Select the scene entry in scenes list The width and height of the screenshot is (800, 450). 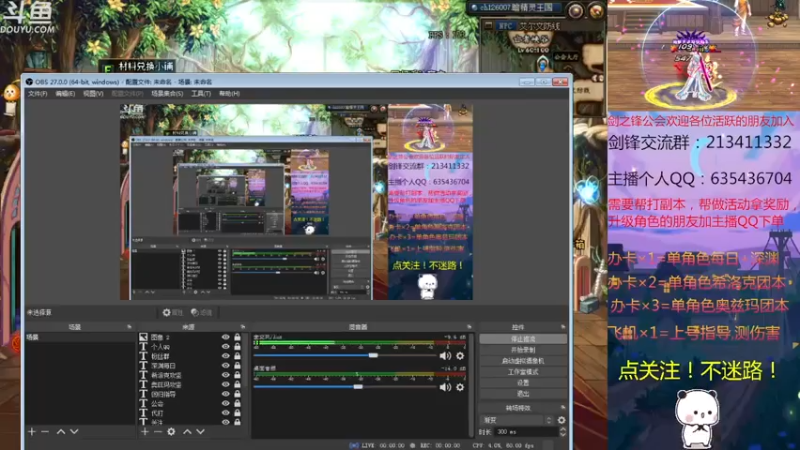point(81,337)
